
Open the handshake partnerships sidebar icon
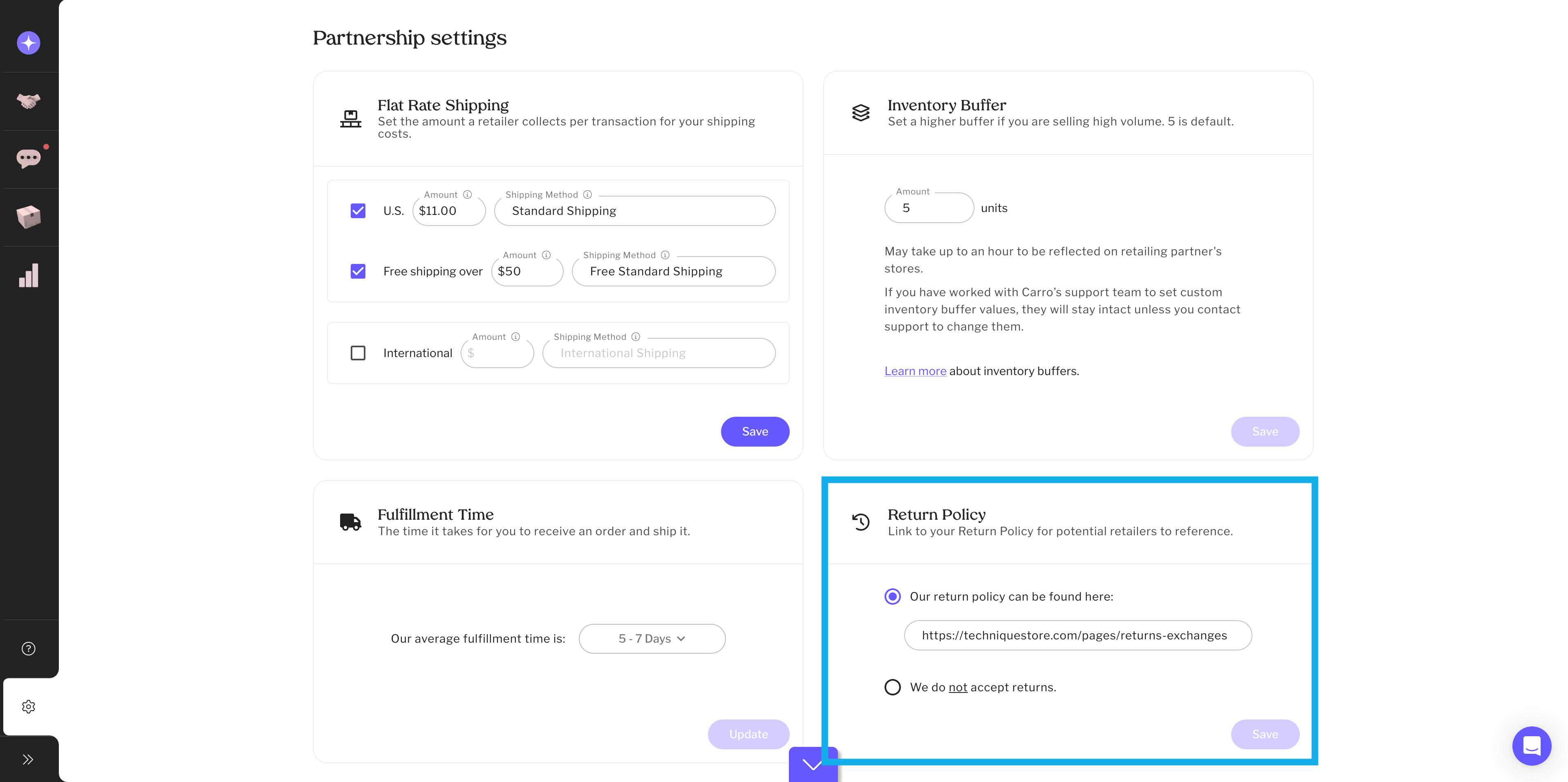(29, 101)
